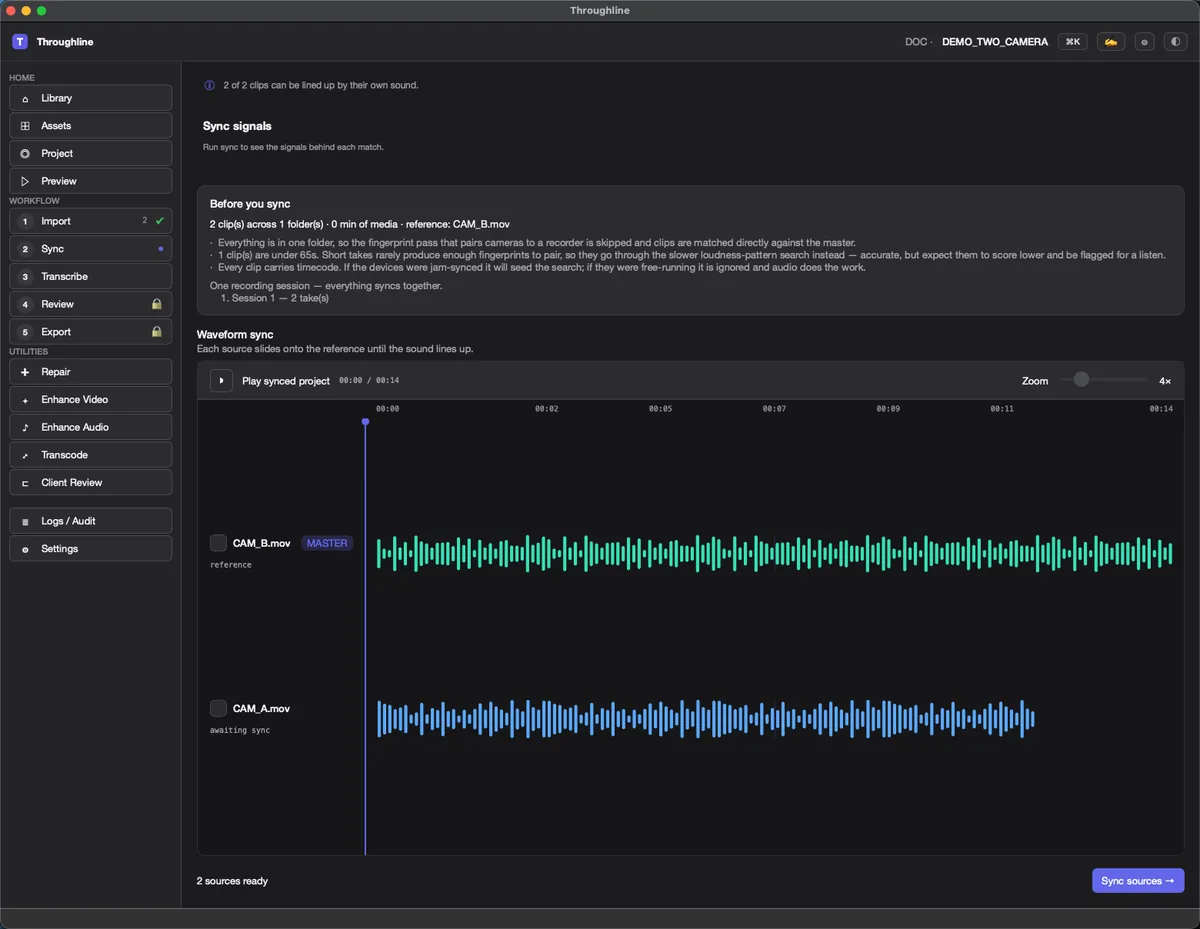1200x929 pixels.
Task: Click the 'Before you sync' heading
Action: [250, 204]
